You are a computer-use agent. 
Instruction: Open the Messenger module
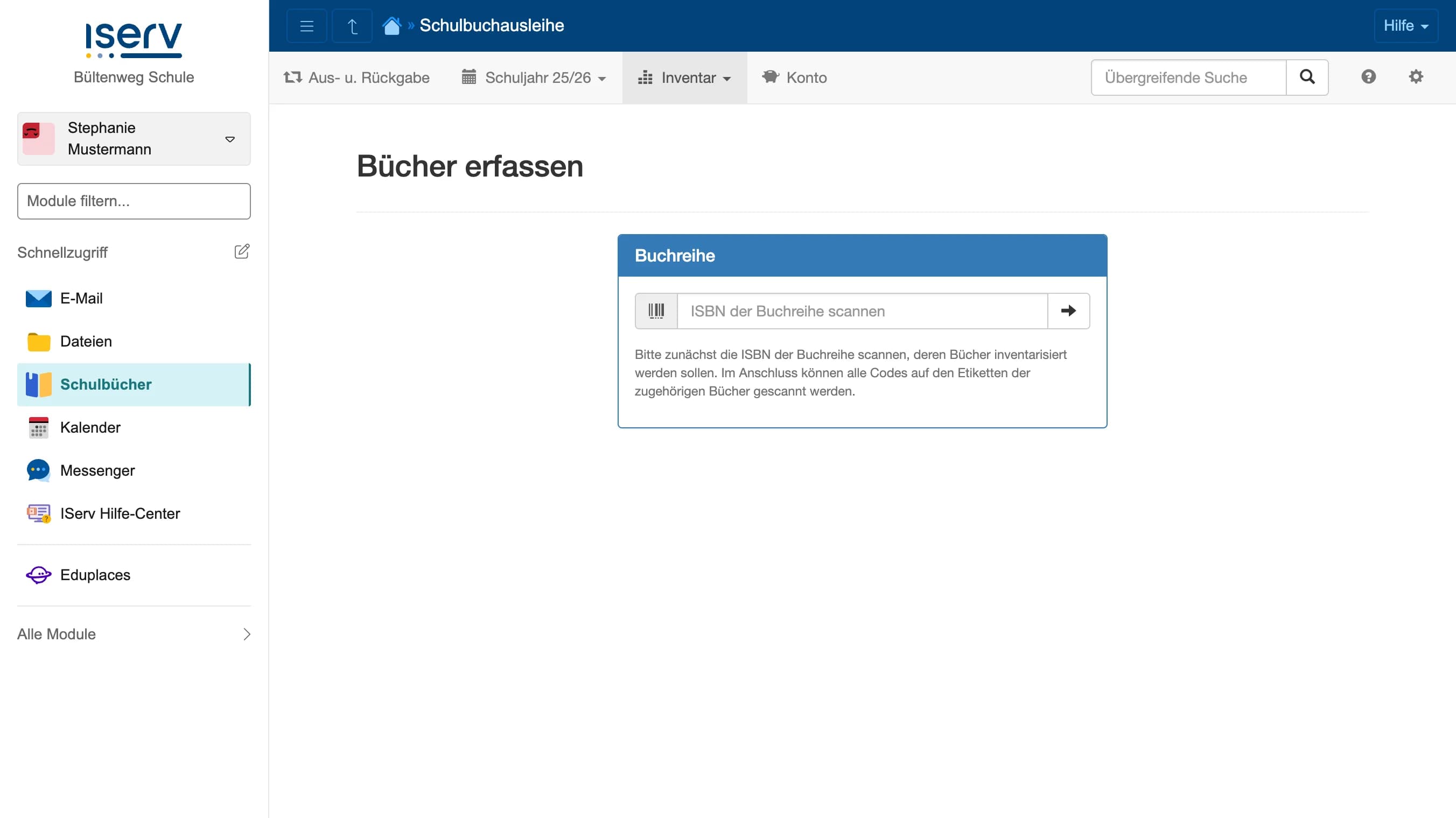click(98, 470)
